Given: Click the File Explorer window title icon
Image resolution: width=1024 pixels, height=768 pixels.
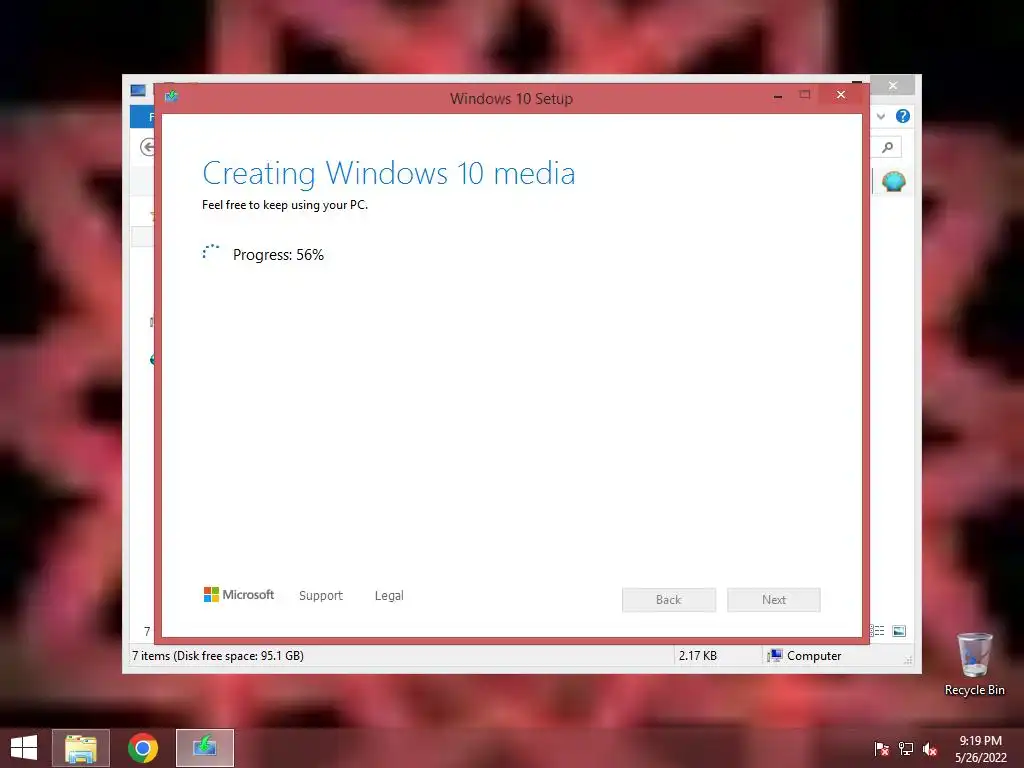Looking at the screenshot, I should click(x=138, y=90).
